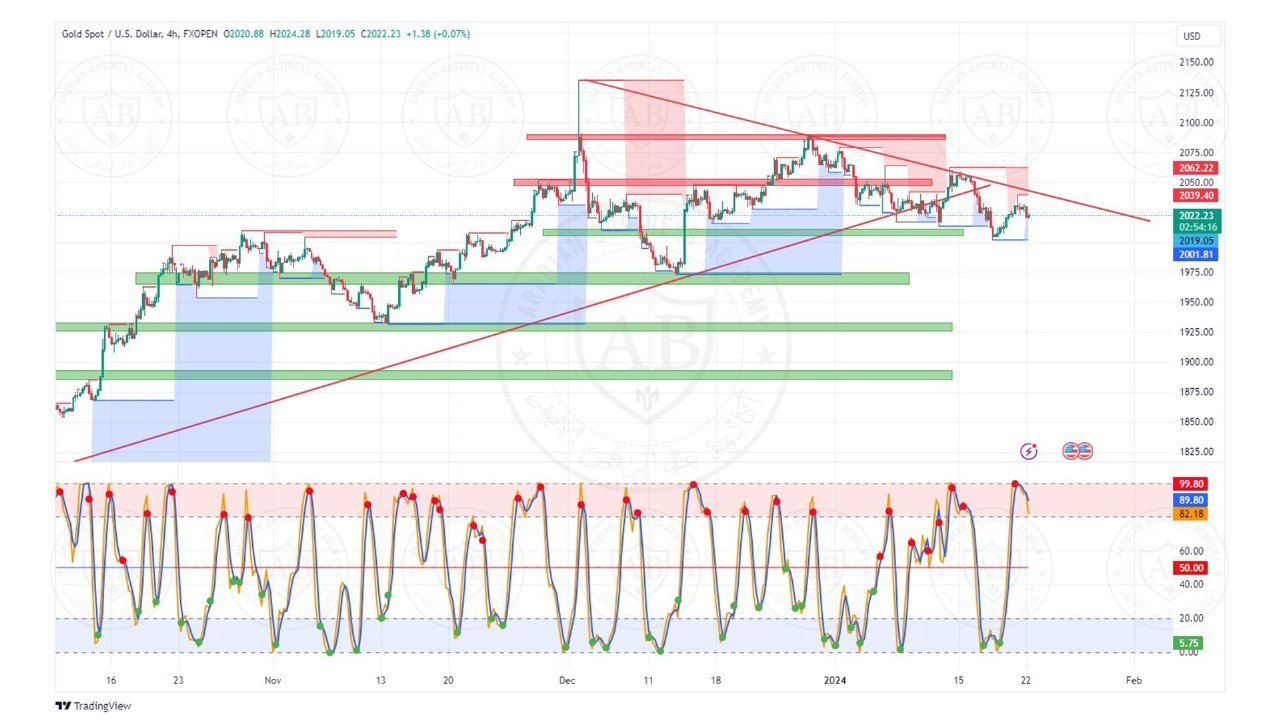Select the open value O2020.88 in header
1280x720 pixels.
point(245,34)
